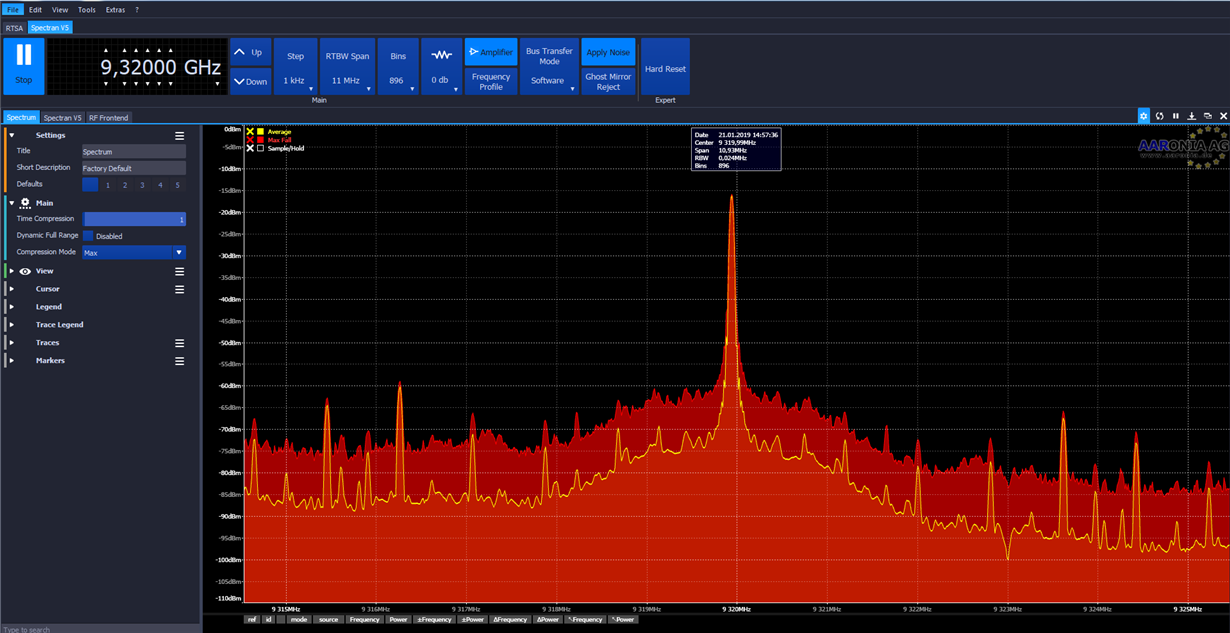Open the Cursor section hamburger menu
This screenshot has width=1230, height=633.
180,289
